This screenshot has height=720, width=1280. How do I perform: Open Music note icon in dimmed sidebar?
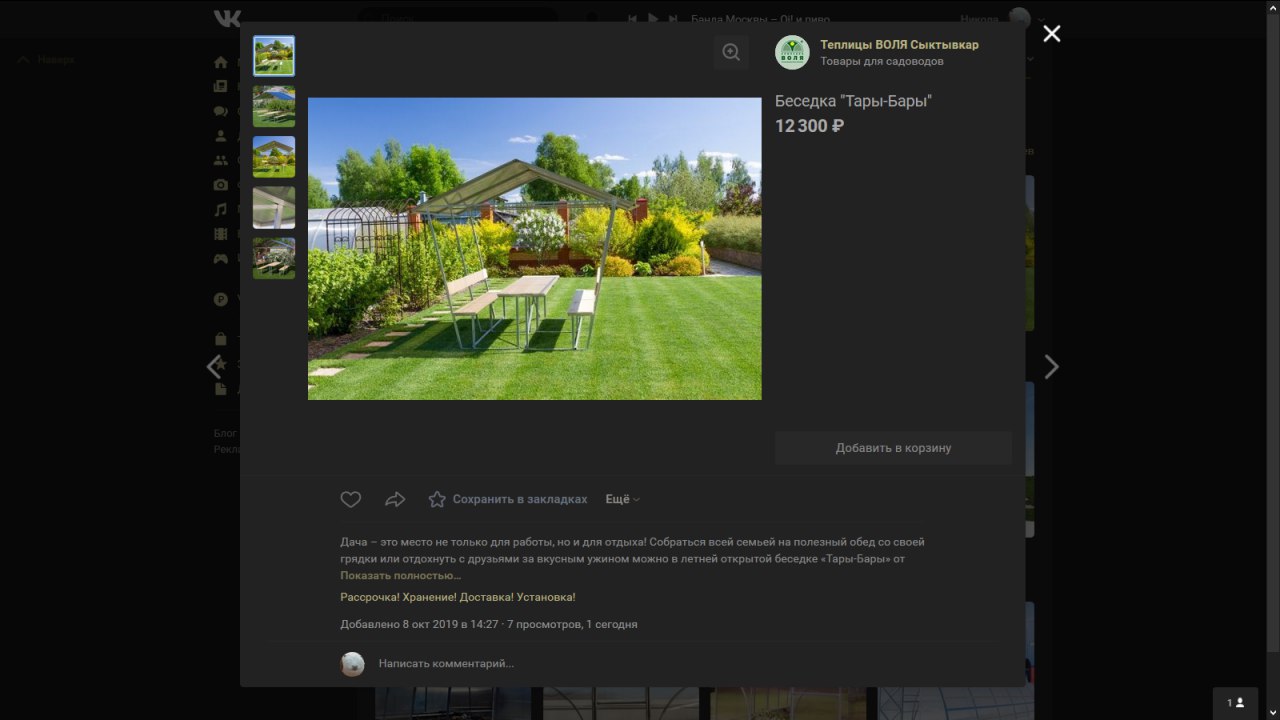coord(221,210)
